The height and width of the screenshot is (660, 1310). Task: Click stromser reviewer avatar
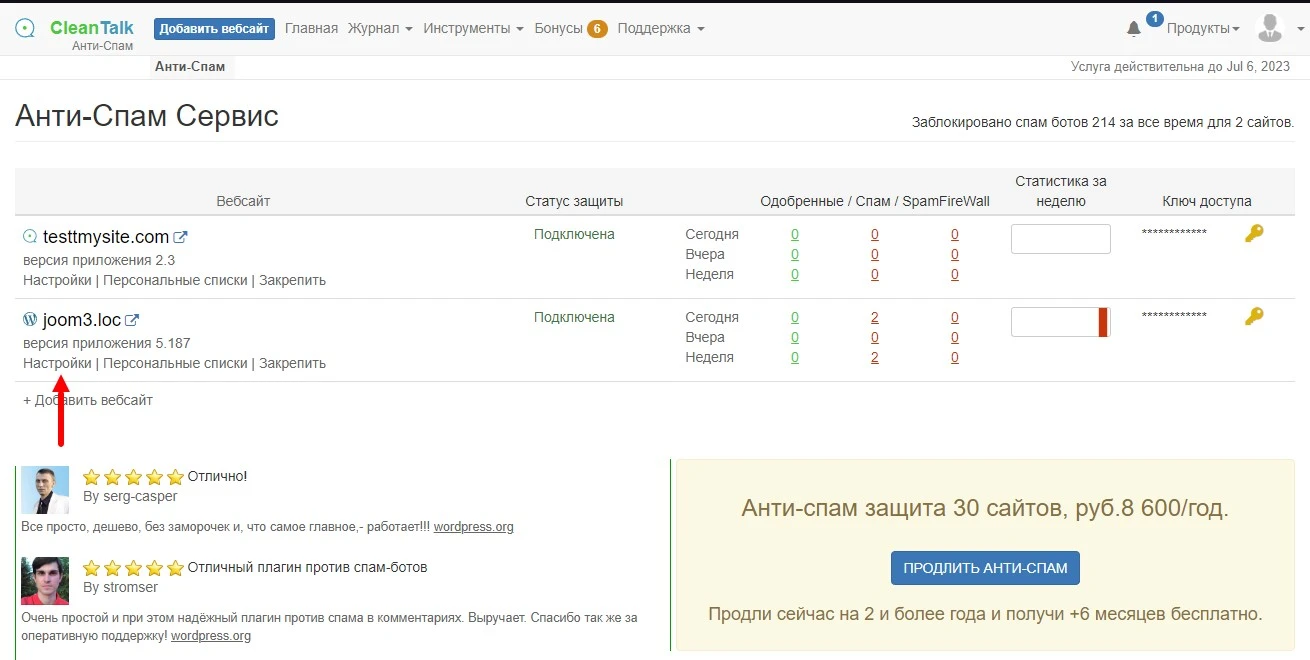coord(45,581)
